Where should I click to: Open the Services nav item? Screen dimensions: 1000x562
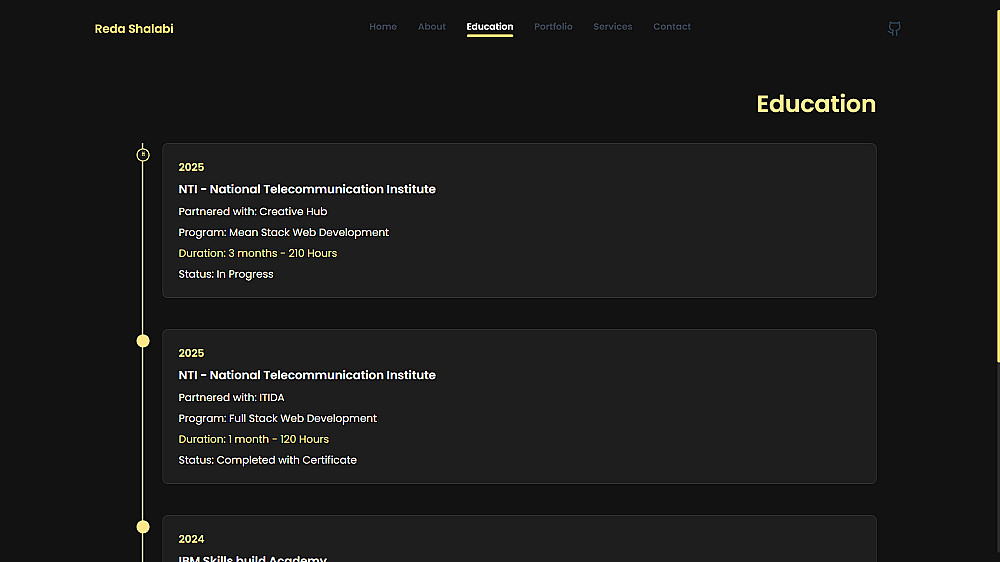(613, 27)
